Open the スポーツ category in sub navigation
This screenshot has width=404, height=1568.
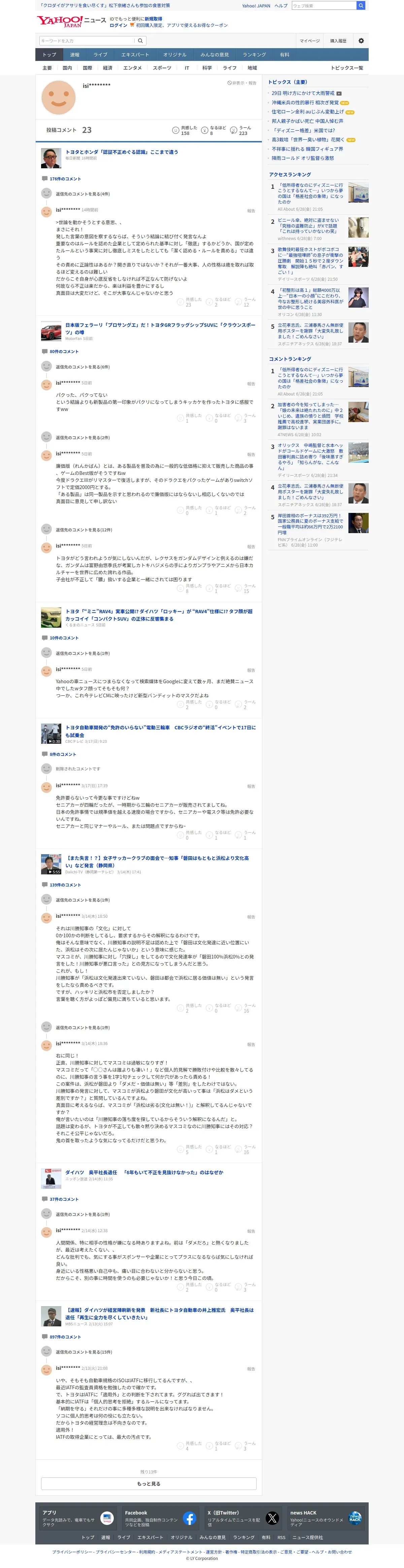click(x=162, y=68)
